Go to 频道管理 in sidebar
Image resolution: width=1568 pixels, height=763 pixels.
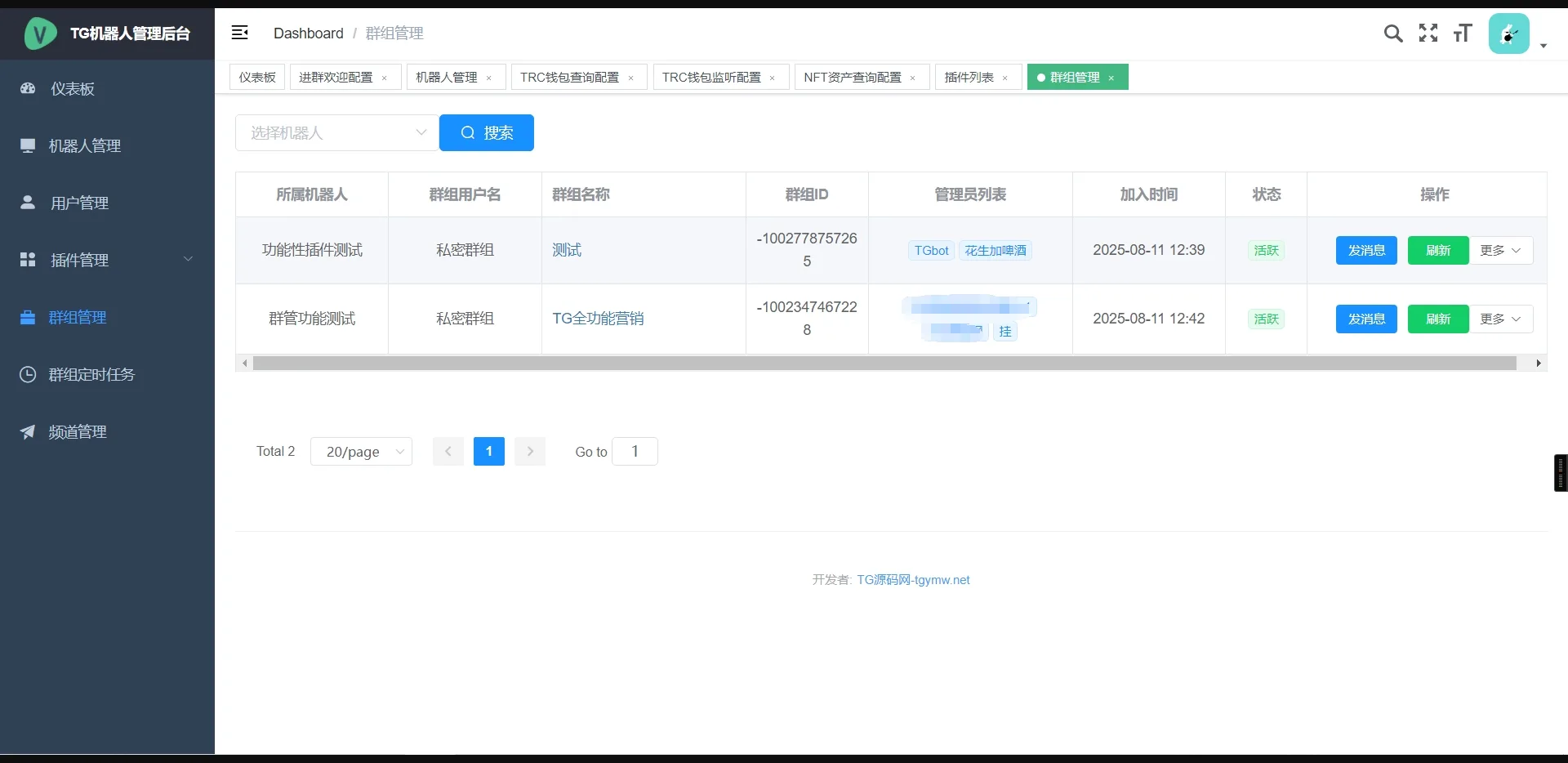click(78, 432)
